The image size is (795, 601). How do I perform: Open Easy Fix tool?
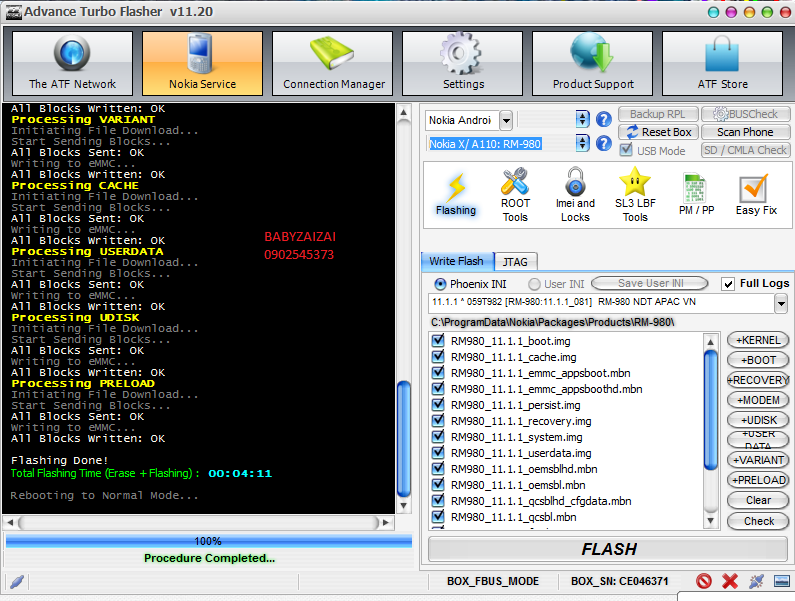tap(756, 195)
